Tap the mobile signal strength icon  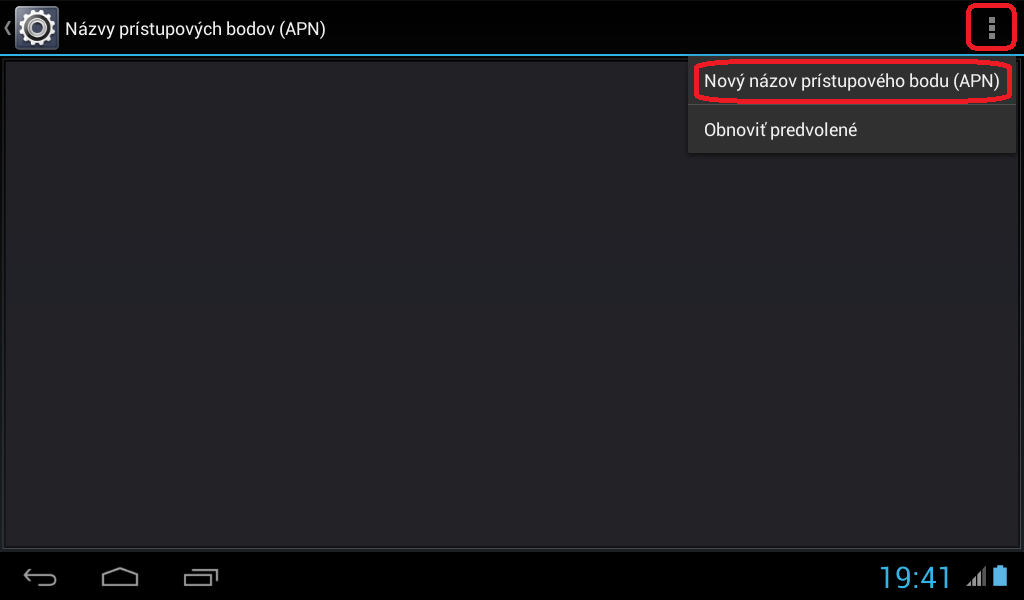(x=976, y=577)
